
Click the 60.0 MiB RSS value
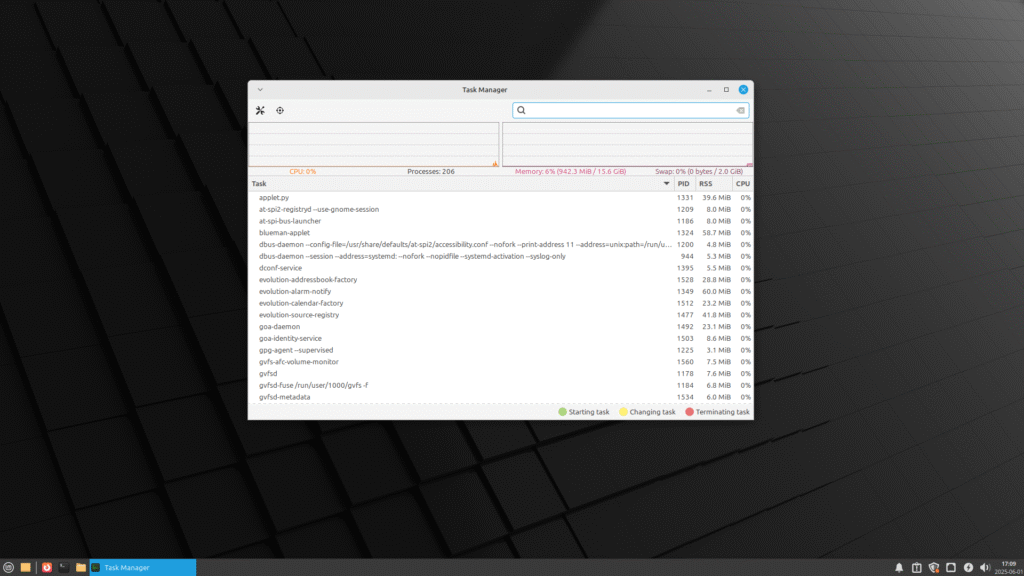pyautogui.click(x=716, y=291)
